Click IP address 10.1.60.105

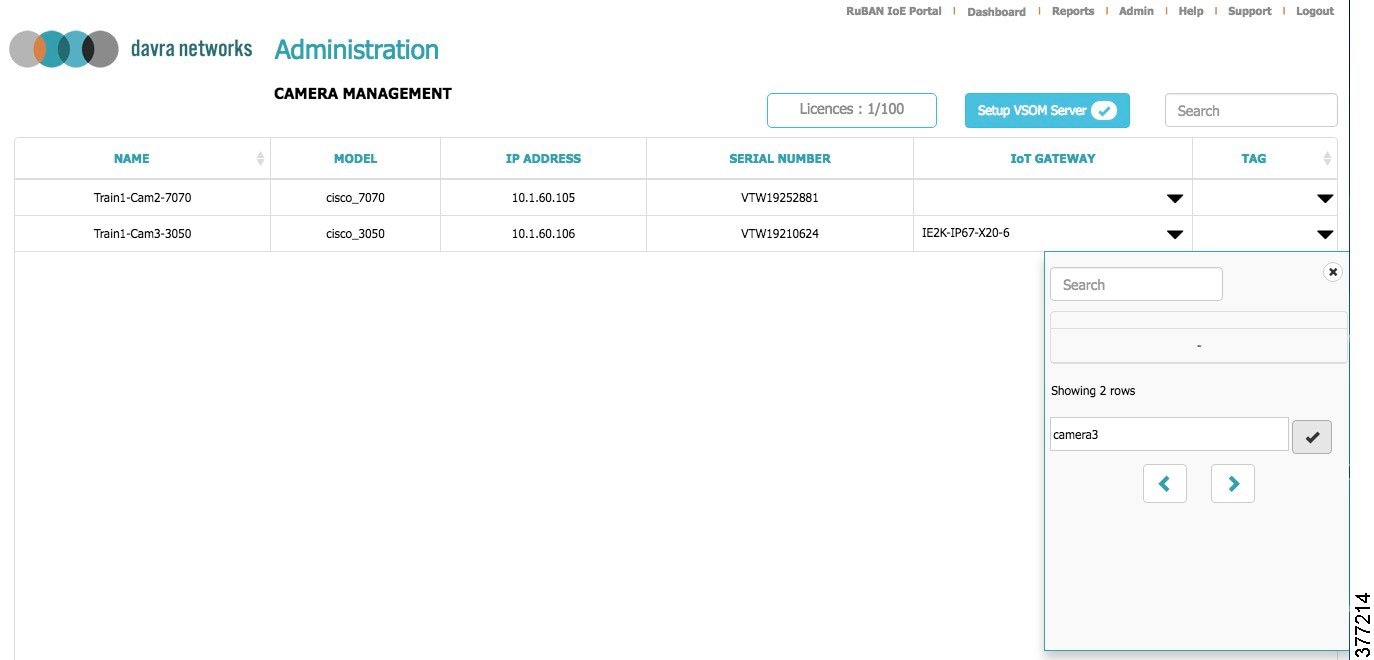click(x=543, y=198)
